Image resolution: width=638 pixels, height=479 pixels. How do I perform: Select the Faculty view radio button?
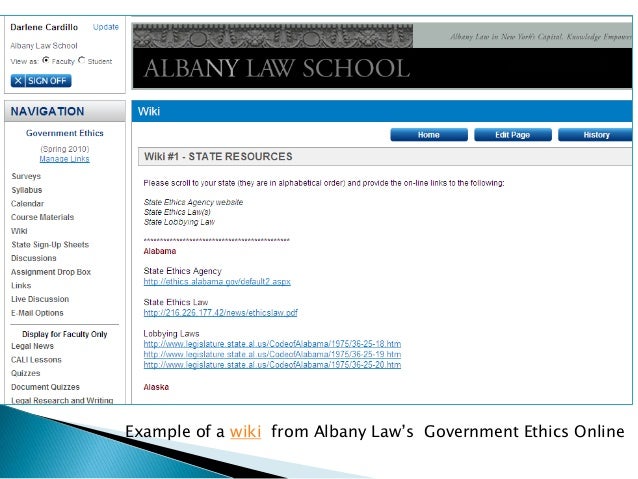pos(46,60)
